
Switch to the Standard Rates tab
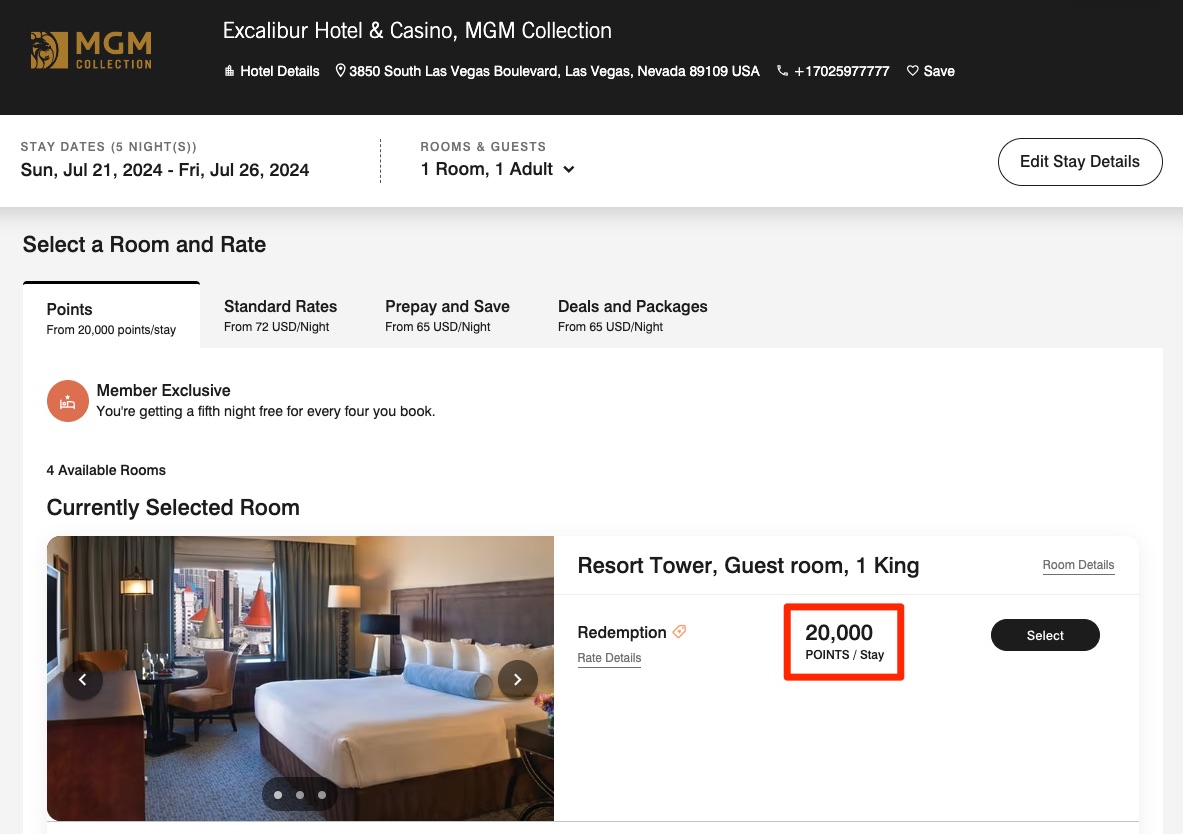(x=280, y=306)
